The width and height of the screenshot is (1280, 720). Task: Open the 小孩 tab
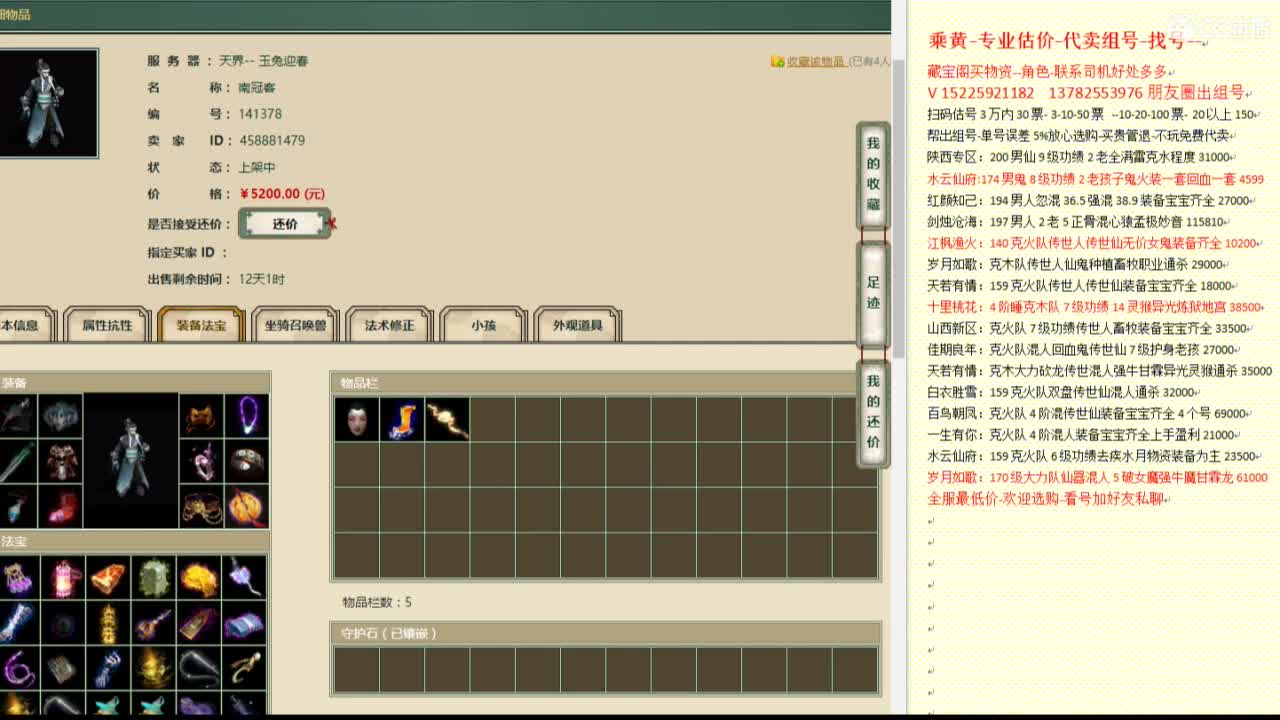coord(483,325)
